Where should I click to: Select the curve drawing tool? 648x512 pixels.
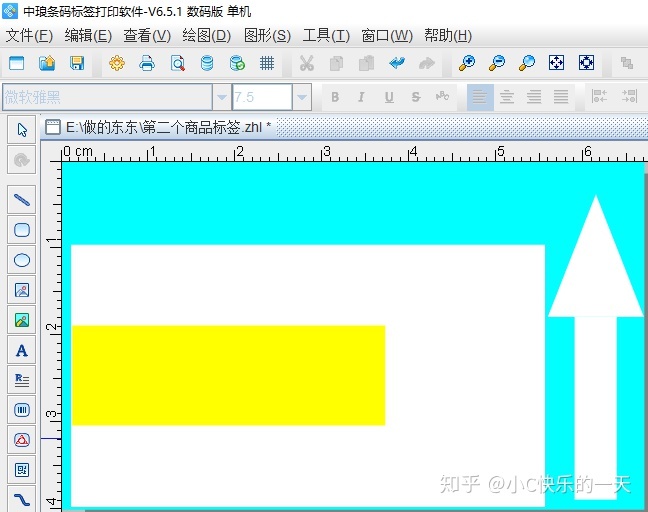(x=21, y=499)
